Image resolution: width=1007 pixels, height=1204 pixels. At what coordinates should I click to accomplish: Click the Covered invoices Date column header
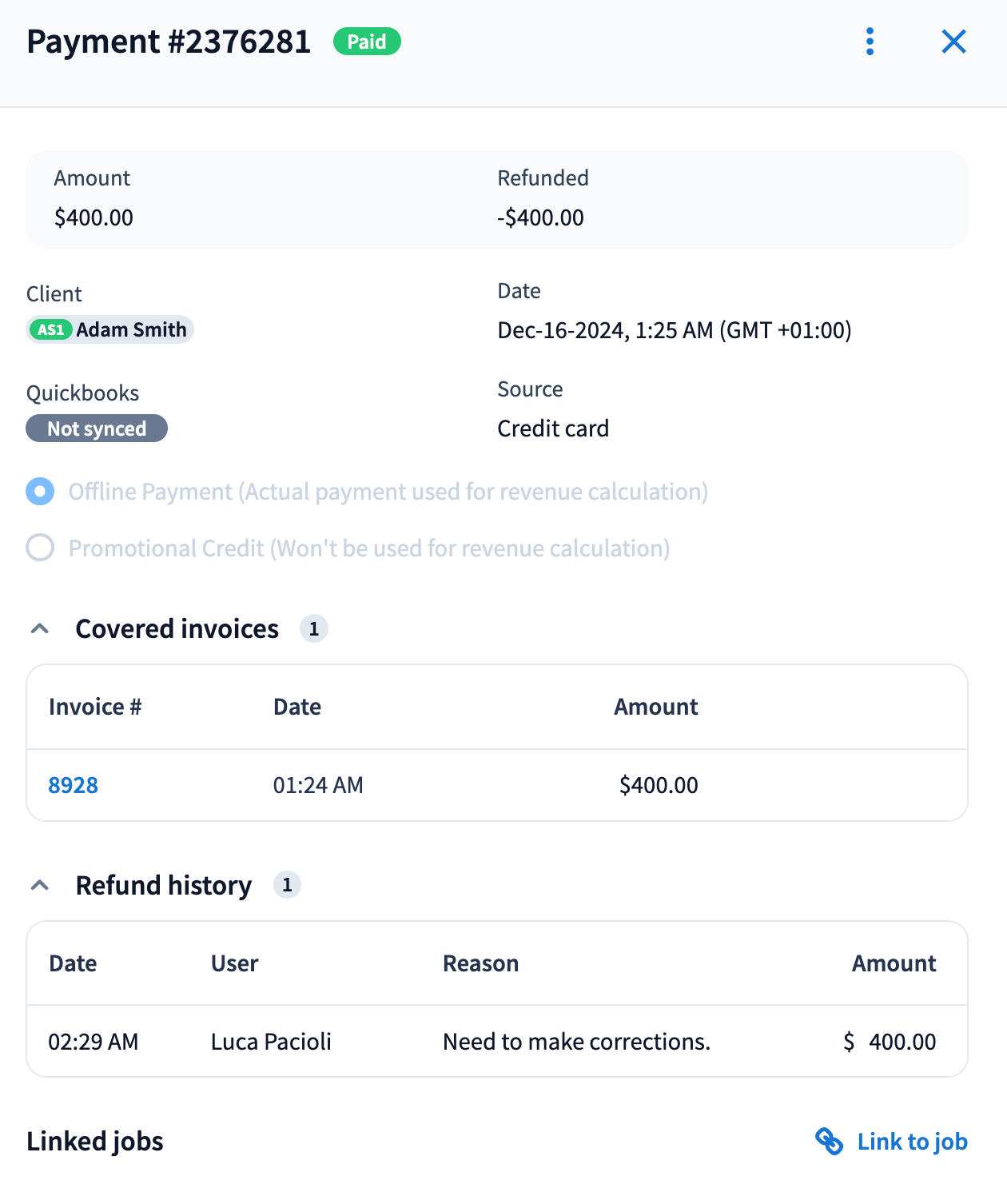tap(297, 707)
